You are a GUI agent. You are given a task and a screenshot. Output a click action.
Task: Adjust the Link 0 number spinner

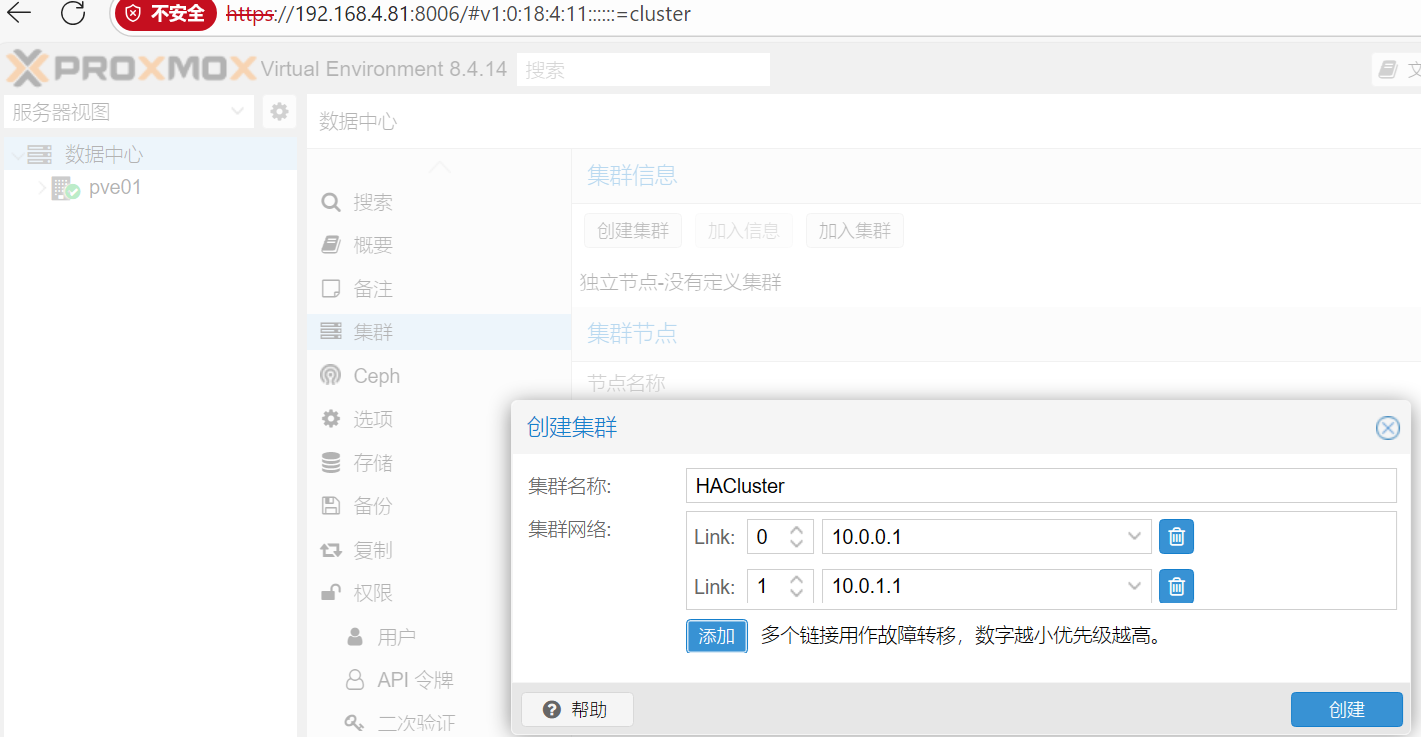pos(796,537)
